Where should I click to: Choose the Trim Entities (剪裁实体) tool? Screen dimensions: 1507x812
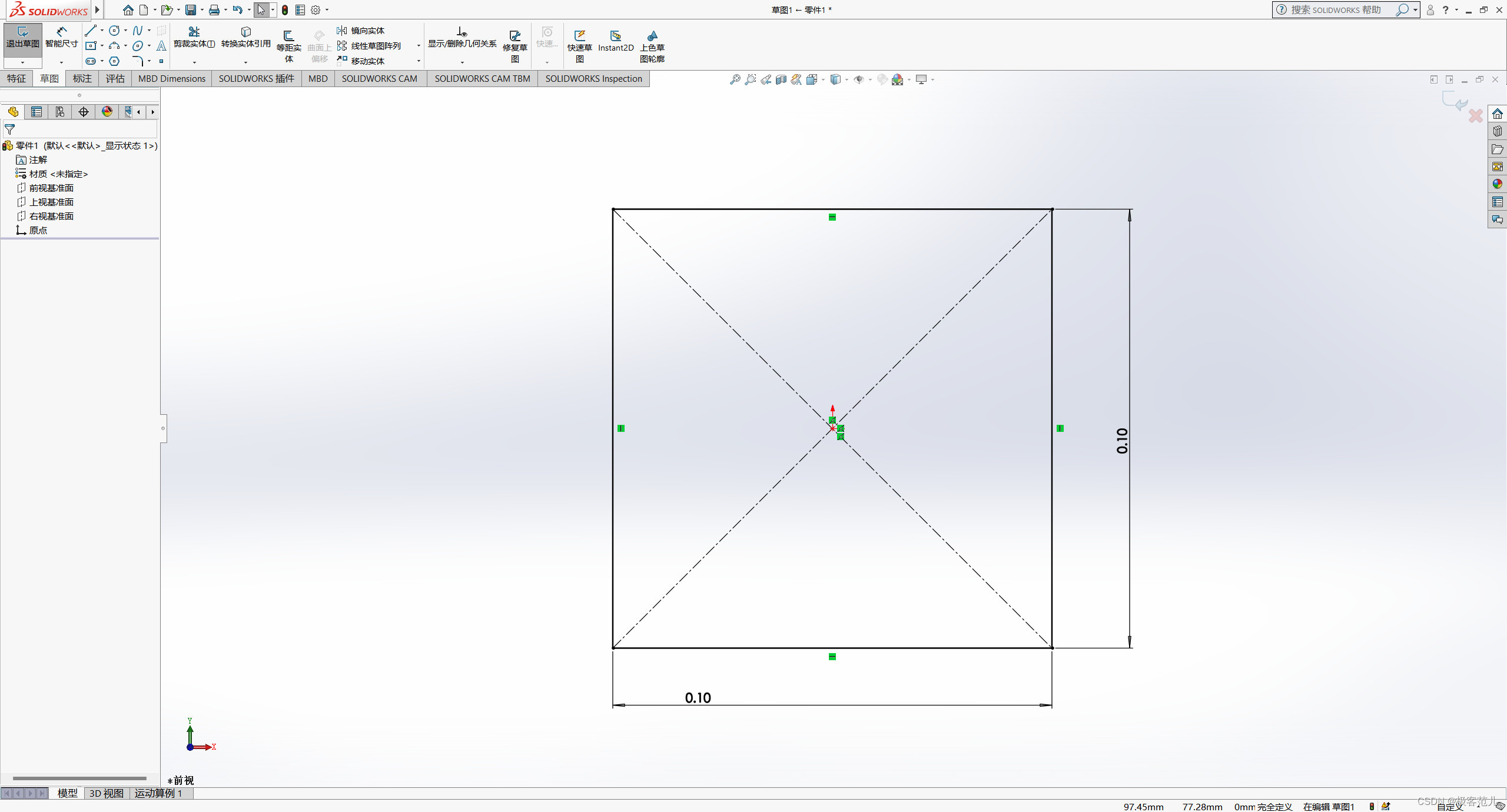click(194, 38)
